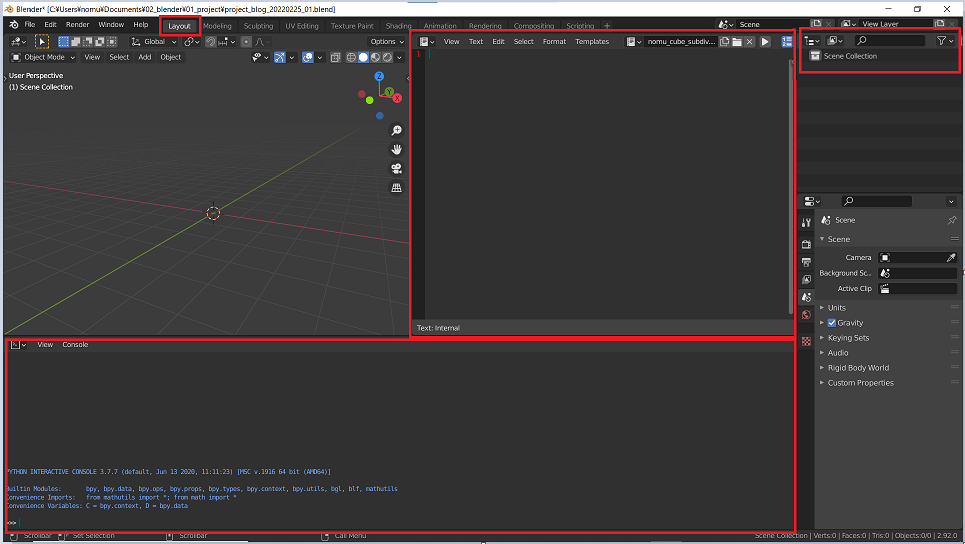Screen dimensions: 965x544
Task: Click the properties editor search field
Action: coord(876,201)
